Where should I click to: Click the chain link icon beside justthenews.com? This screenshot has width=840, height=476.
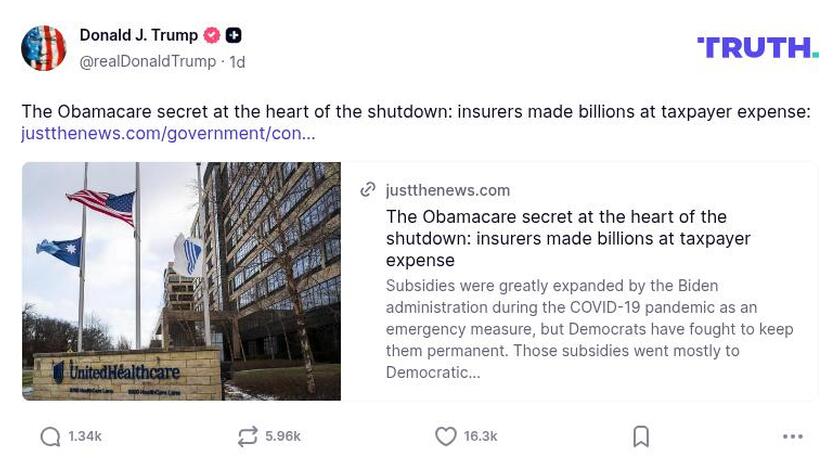pyautogui.click(x=368, y=190)
